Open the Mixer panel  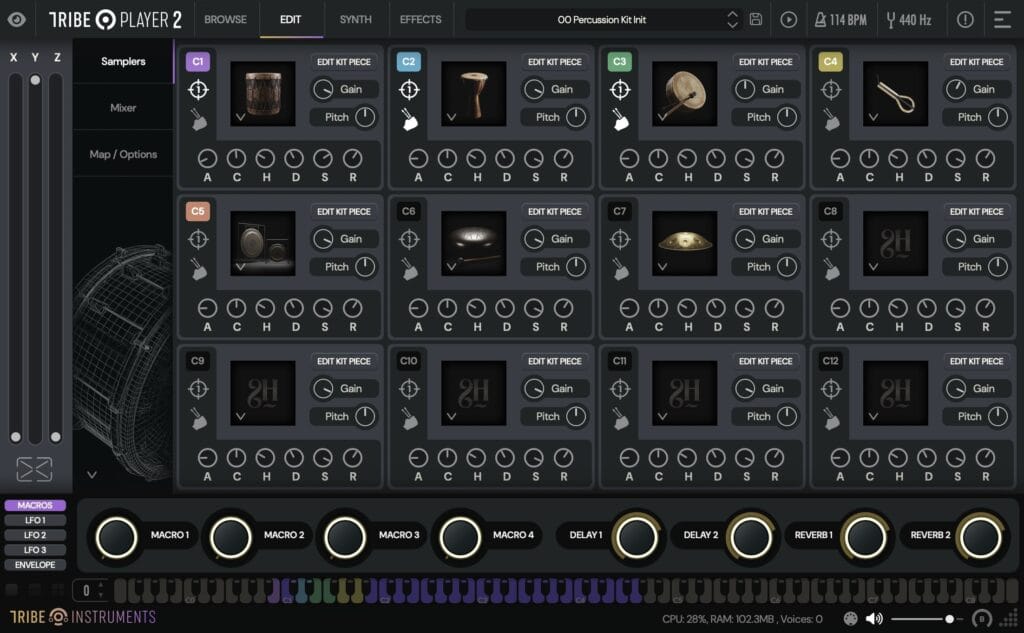click(122, 107)
